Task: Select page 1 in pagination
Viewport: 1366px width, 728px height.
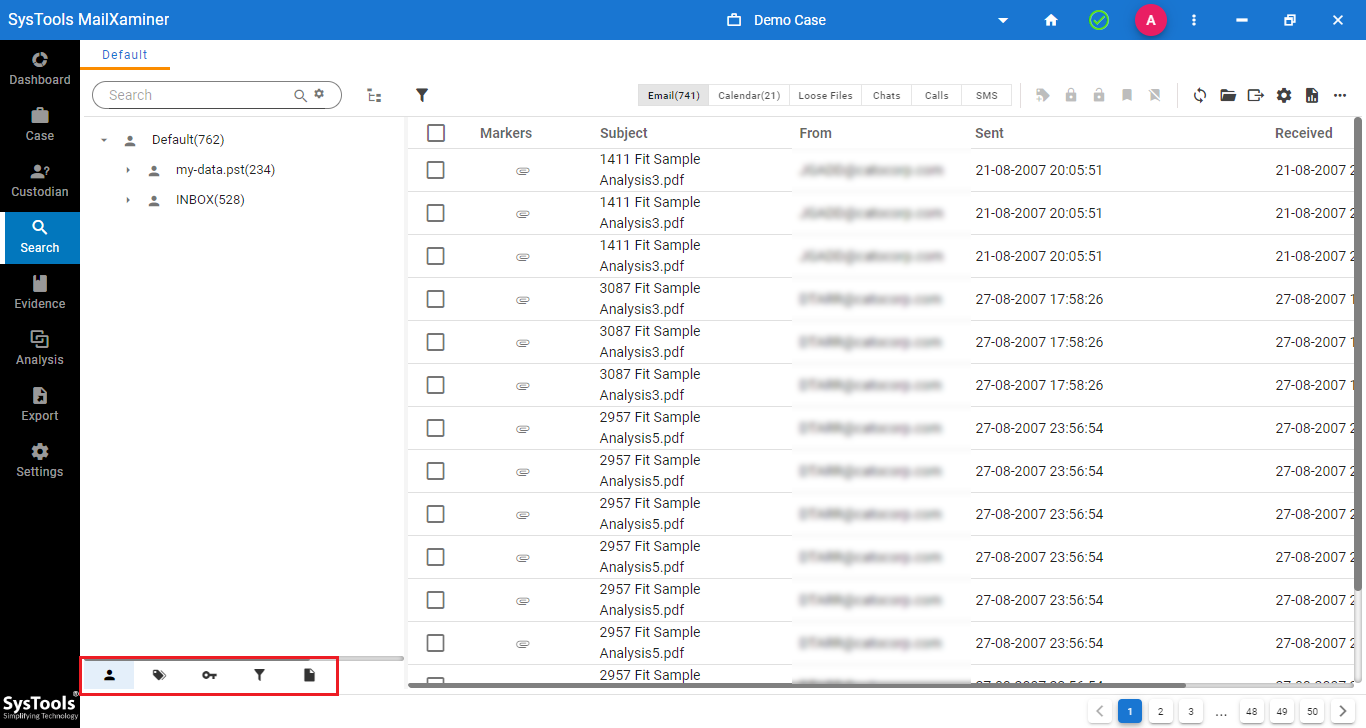Action: (x=1130, y=712)
